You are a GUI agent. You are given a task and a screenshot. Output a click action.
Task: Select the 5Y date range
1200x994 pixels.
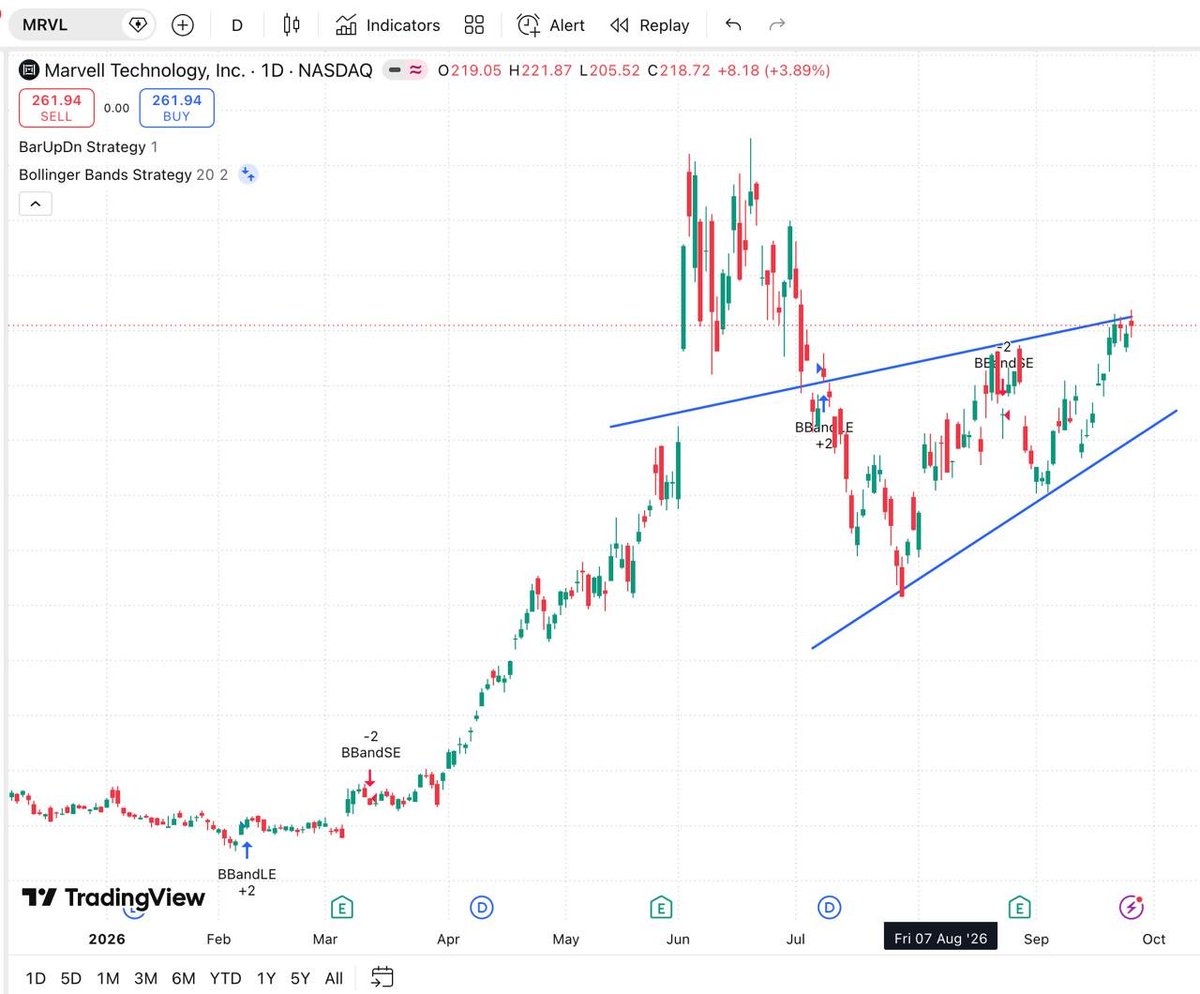tap(300, 977)
